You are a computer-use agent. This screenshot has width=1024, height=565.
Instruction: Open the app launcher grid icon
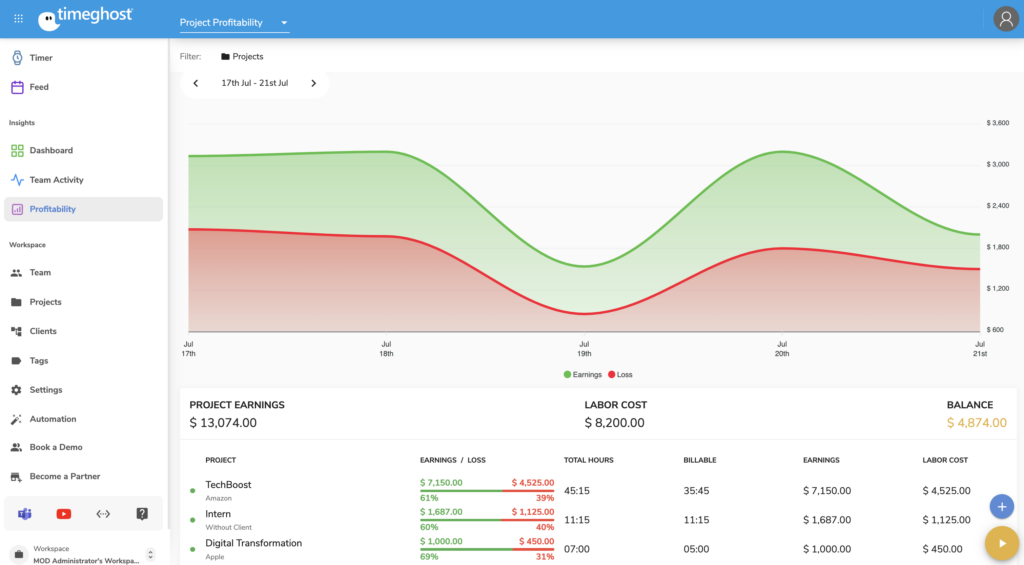pos(18,18)
